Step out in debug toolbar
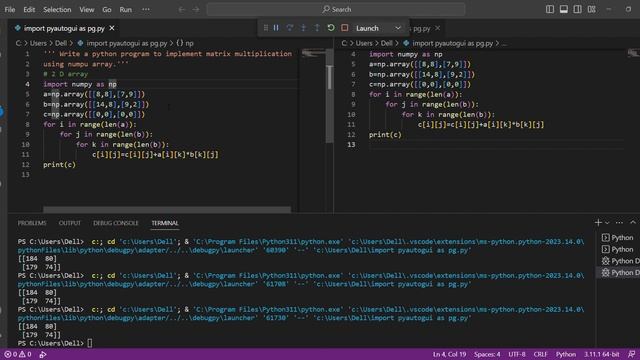 pyautogui.click(x=317, y=28)
